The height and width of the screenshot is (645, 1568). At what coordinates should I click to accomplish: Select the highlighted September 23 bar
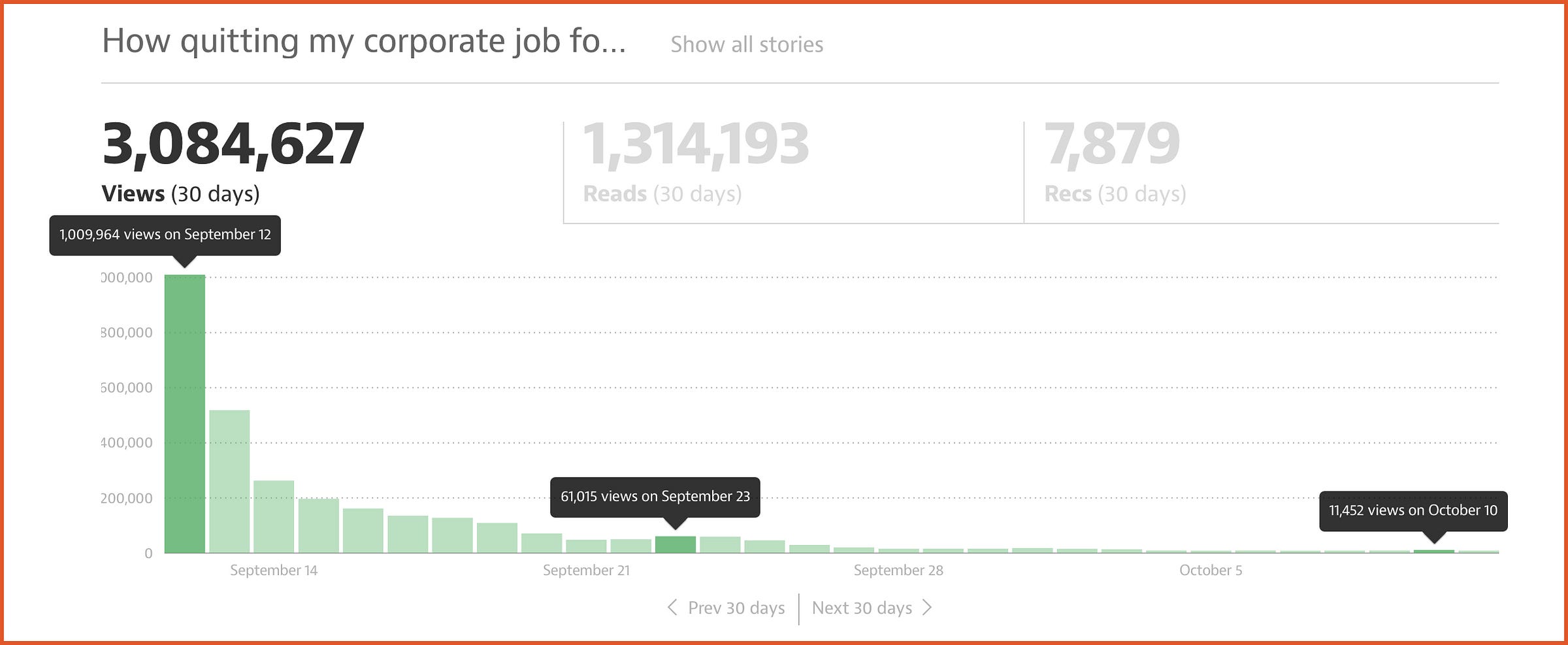[x=676, y=544]
